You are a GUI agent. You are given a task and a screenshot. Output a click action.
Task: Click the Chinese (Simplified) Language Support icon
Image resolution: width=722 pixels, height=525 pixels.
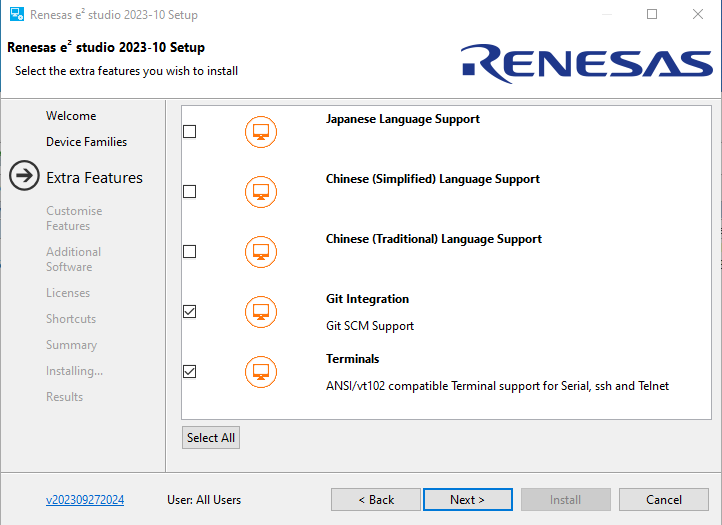(x=261, y=192)
